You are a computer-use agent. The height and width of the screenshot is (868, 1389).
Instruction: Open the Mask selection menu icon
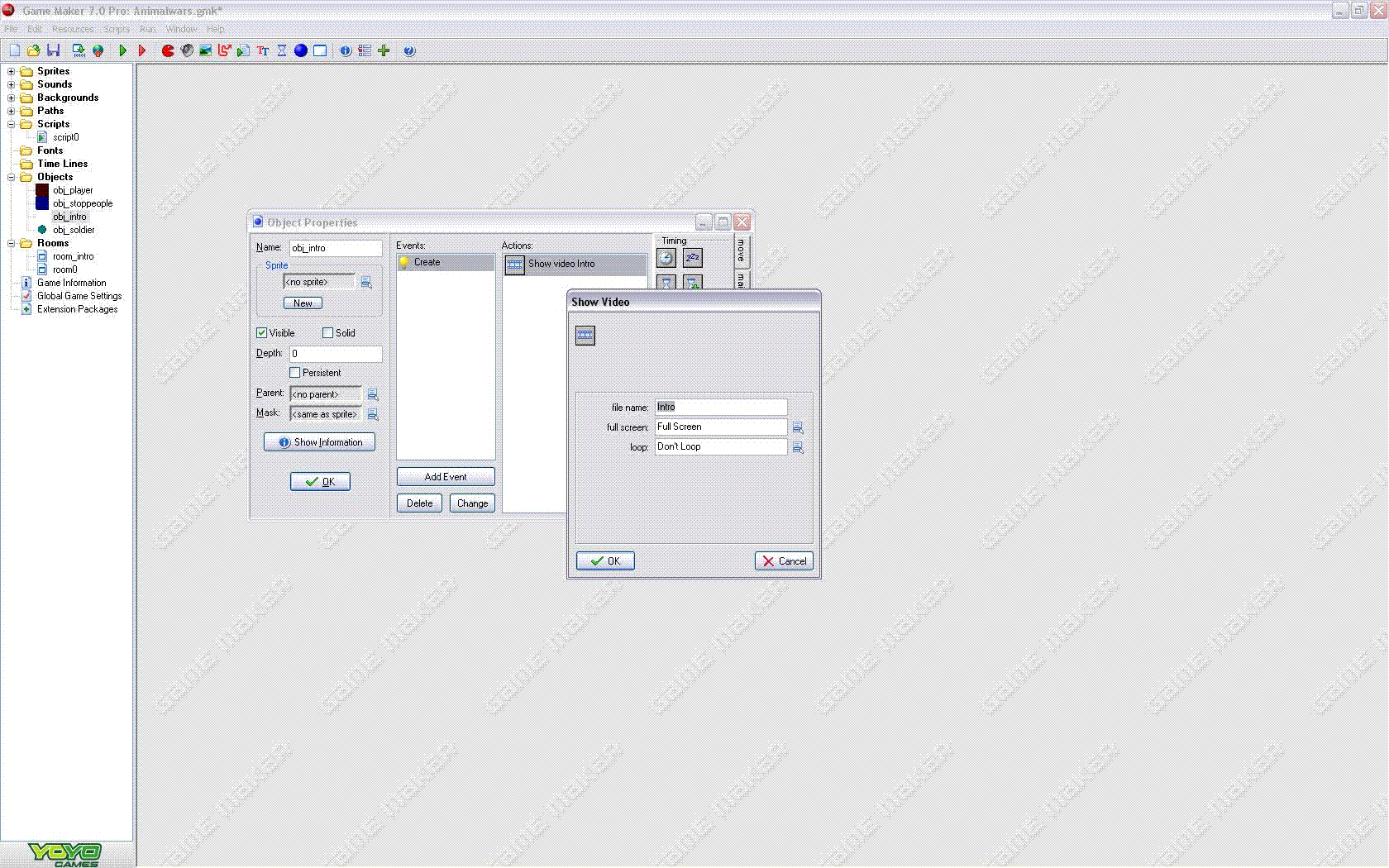click(x=373, y=414)
